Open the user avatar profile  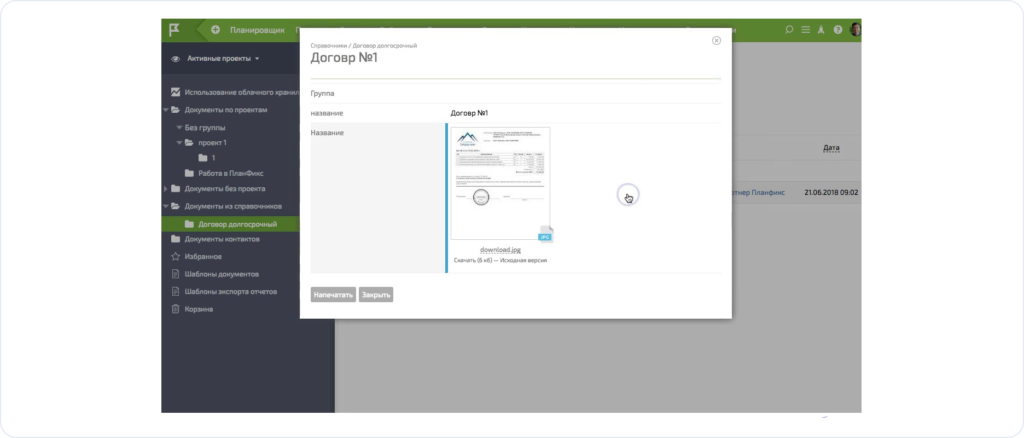(x=856, y=29)
